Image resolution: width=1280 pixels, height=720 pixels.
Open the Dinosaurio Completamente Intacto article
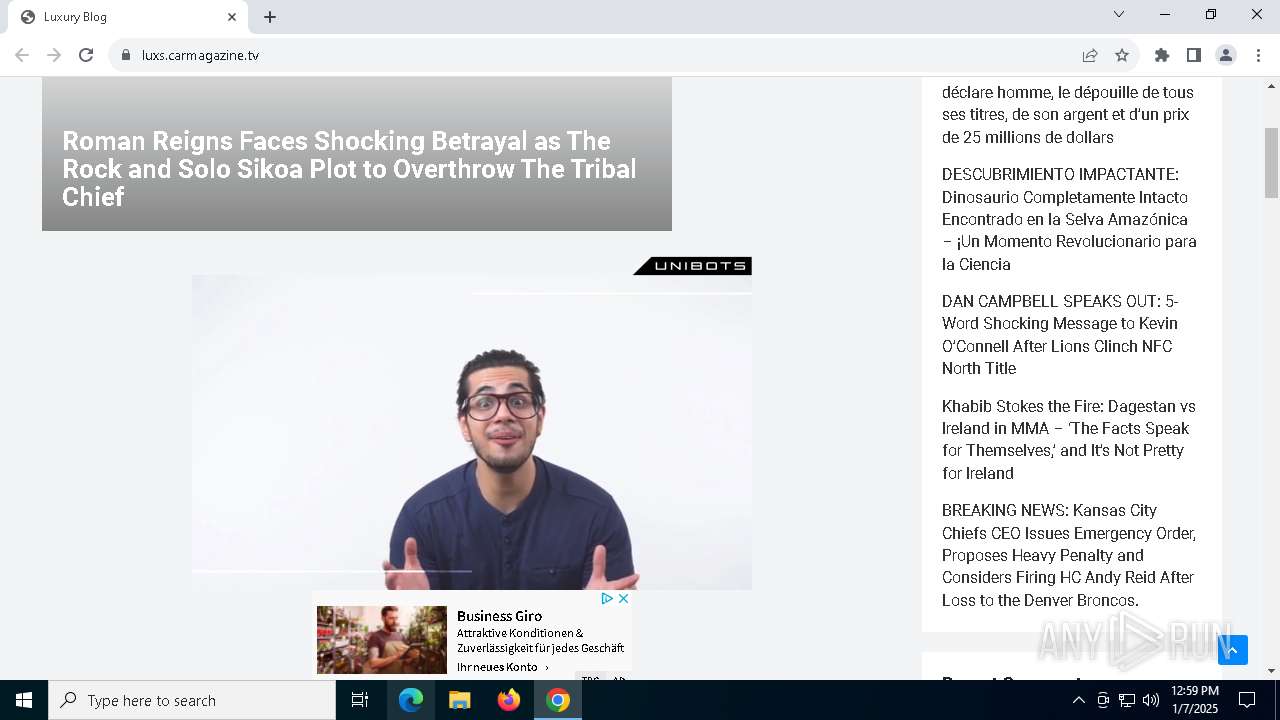1069,219
